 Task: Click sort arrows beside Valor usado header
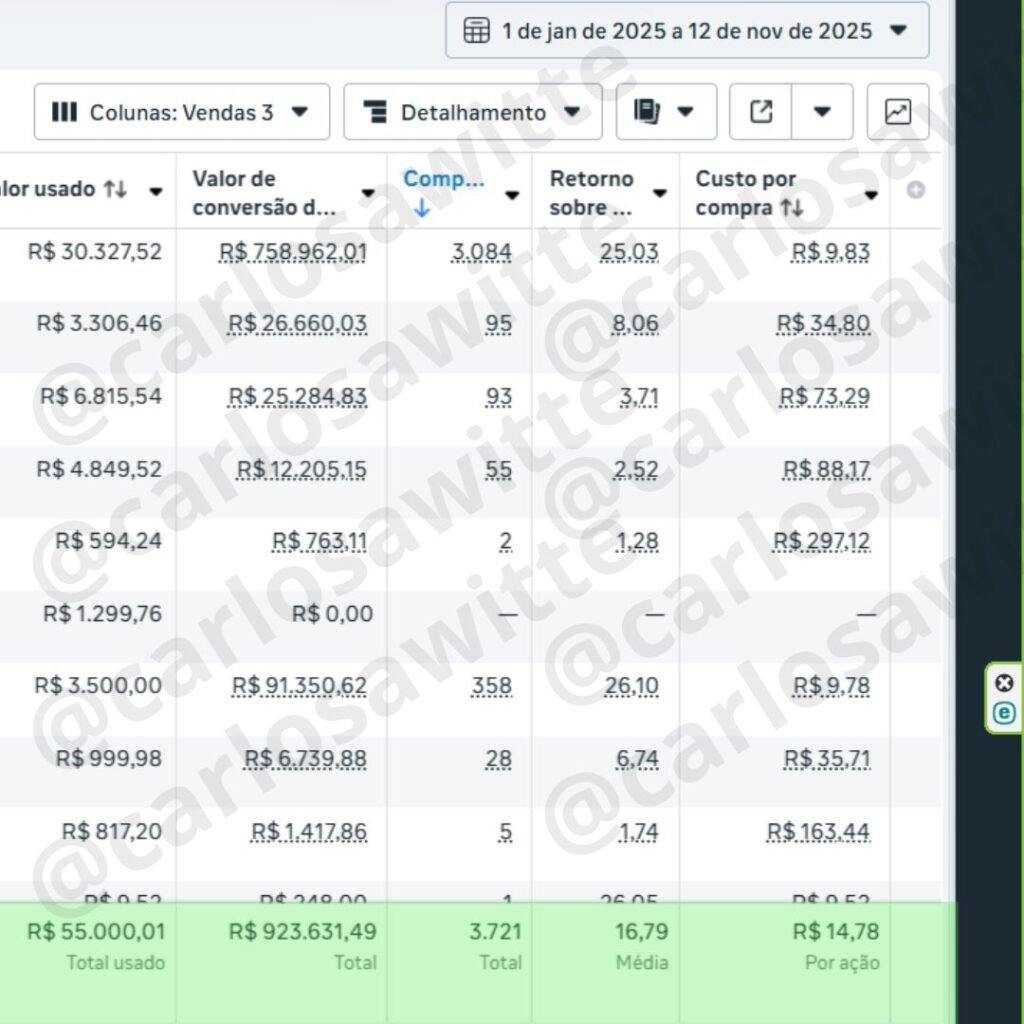(115, 189)
